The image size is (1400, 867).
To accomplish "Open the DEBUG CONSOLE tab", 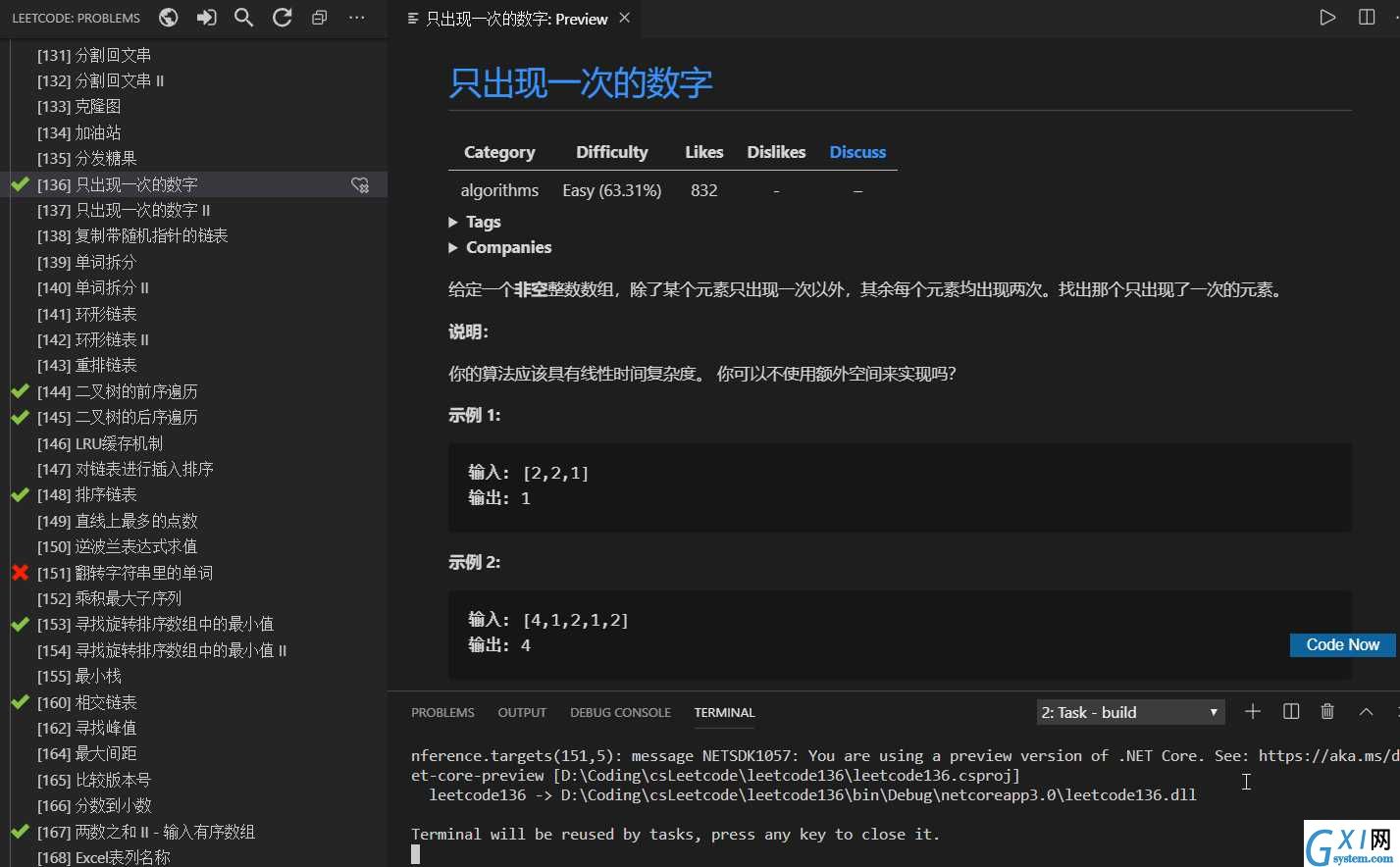I will point(620,713).
